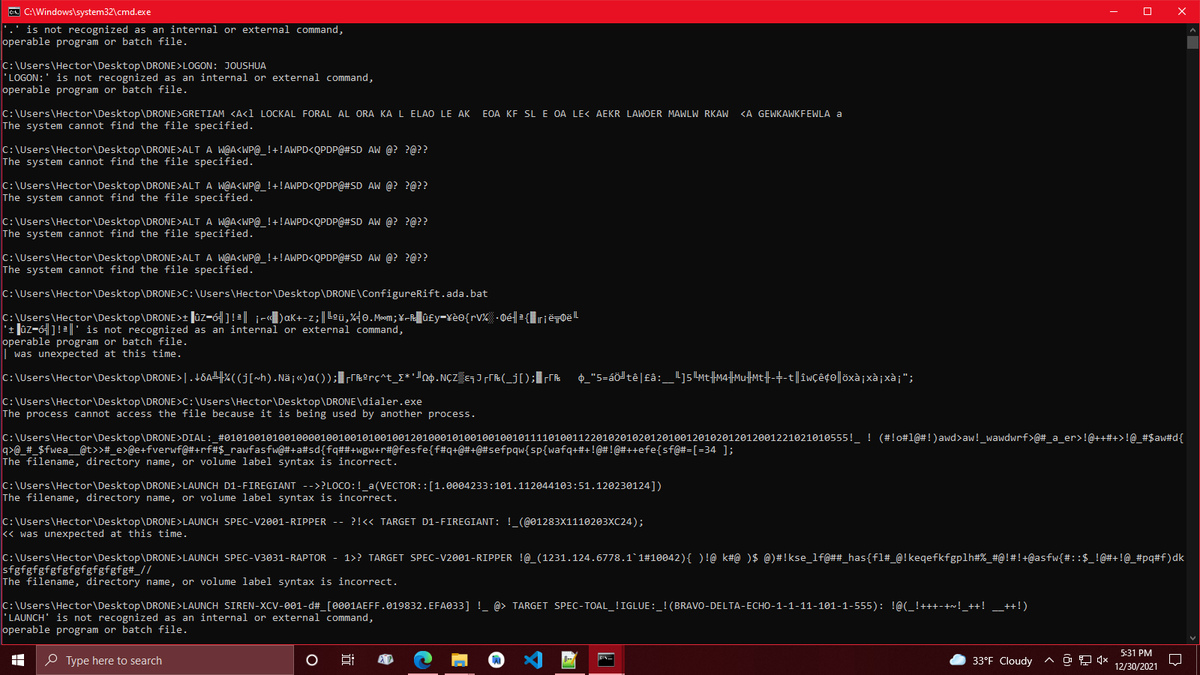Click the ConfigureRift.ada.bat command line
The width and height of the screenshot is (1200, 675).
245,294
